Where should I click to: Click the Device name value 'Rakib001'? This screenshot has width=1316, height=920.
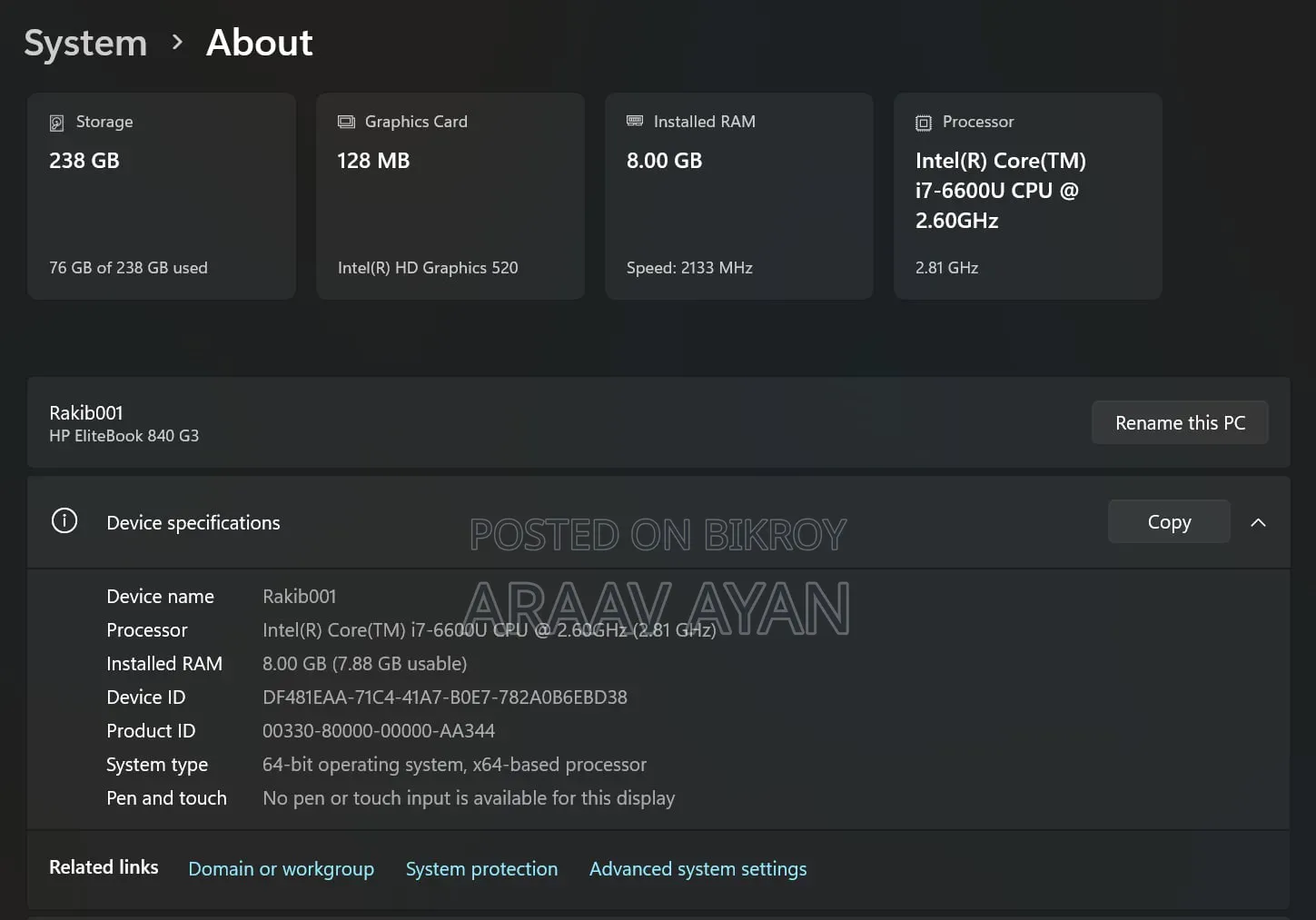tap(299, 597)
